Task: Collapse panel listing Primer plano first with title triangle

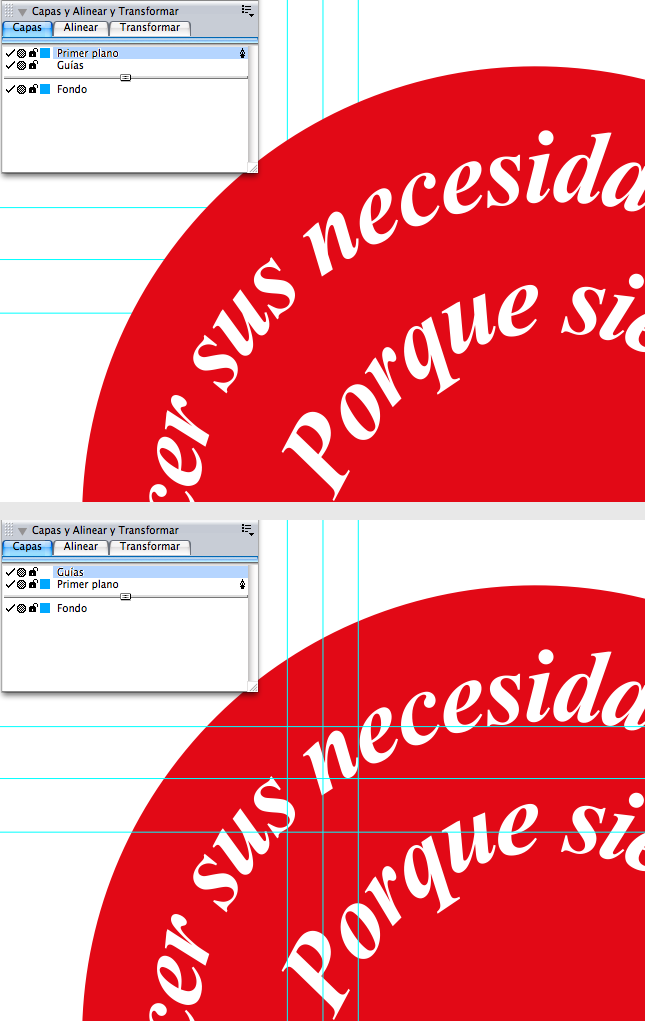Action: pos(22,12)
